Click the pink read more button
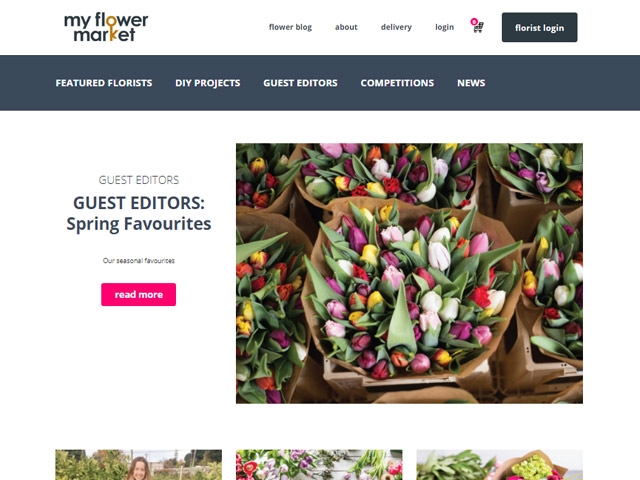The width and height of the screenshot is (640, 480). 138,294
